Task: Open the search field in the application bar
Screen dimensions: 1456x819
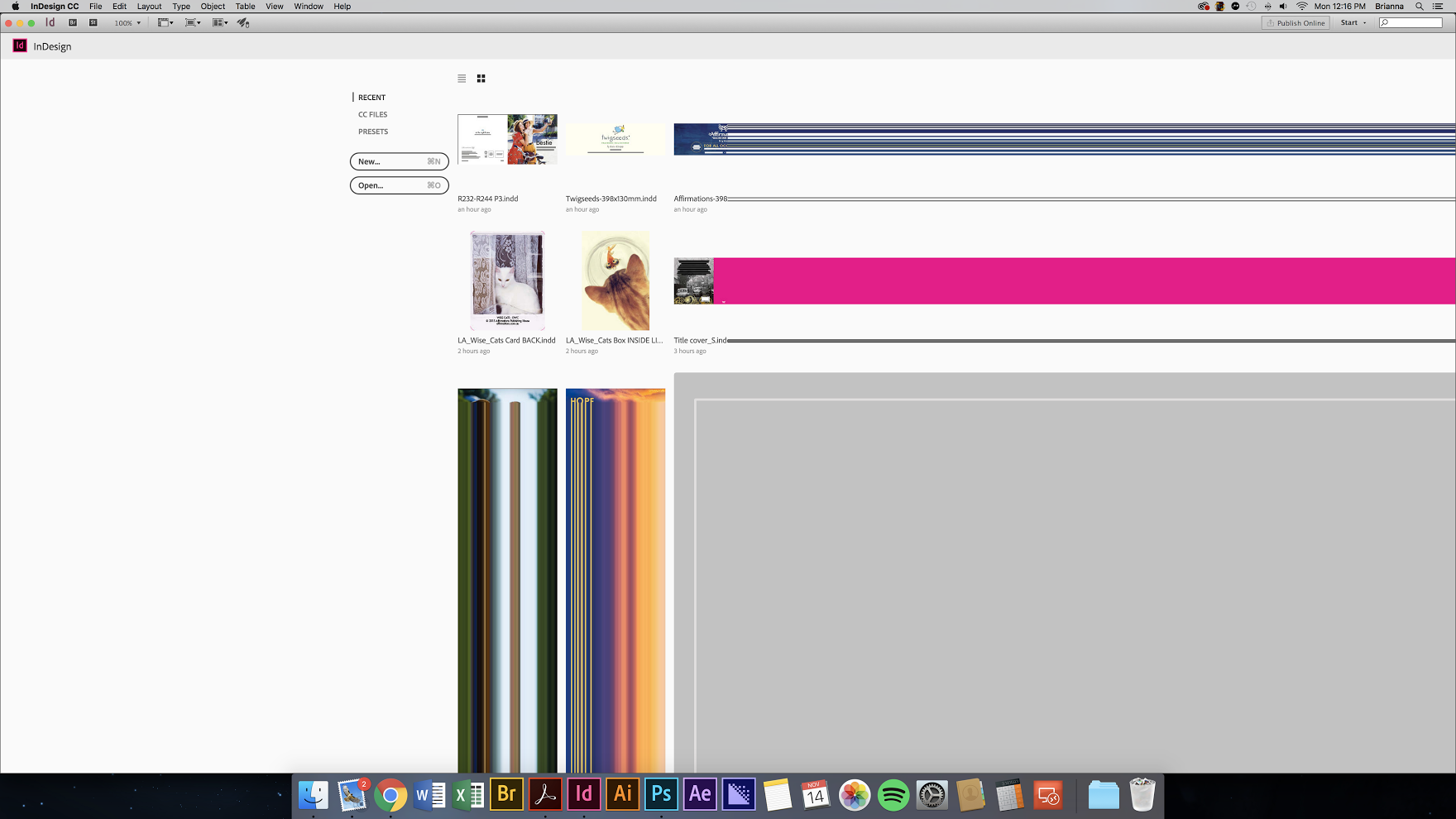Action: (x=1409, y=22)
